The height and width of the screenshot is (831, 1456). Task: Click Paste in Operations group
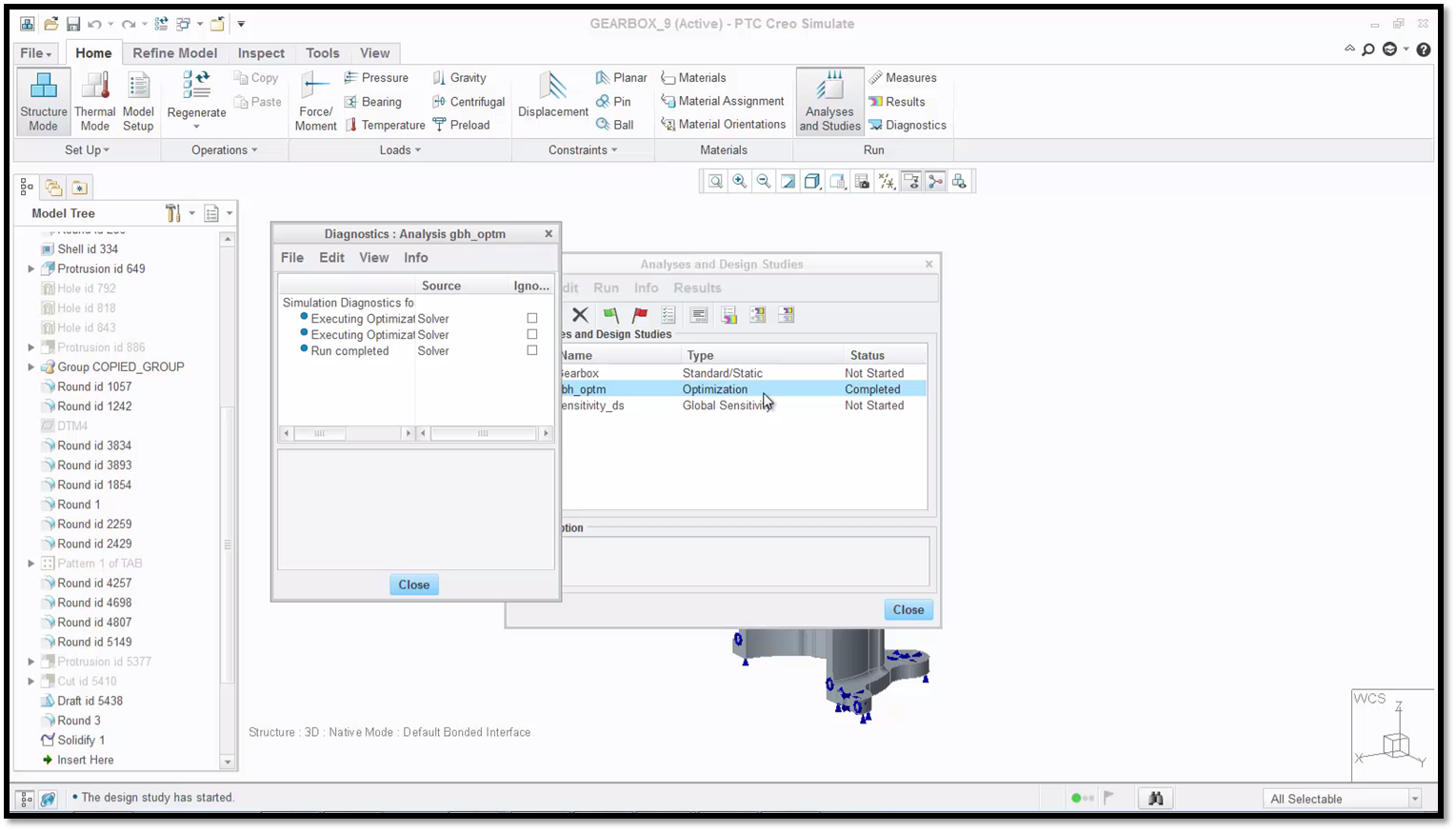click(257, 102)
